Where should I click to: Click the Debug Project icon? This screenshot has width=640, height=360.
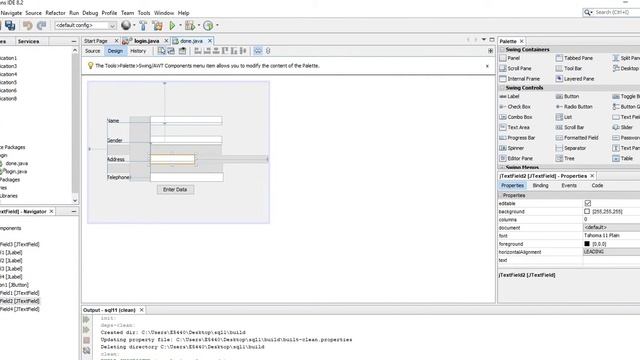[x=190, y=25]
